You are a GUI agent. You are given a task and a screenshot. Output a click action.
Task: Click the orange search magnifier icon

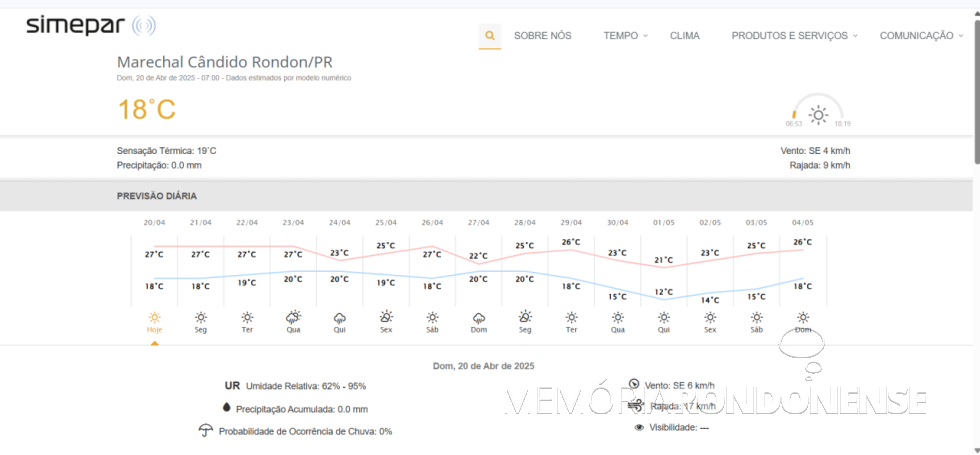click(489, 36)
